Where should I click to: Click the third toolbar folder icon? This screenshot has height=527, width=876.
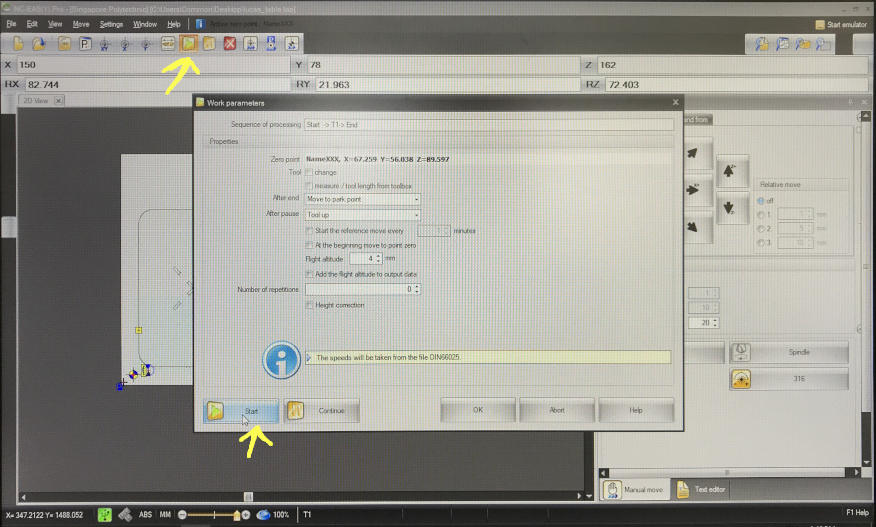point(64,43)
